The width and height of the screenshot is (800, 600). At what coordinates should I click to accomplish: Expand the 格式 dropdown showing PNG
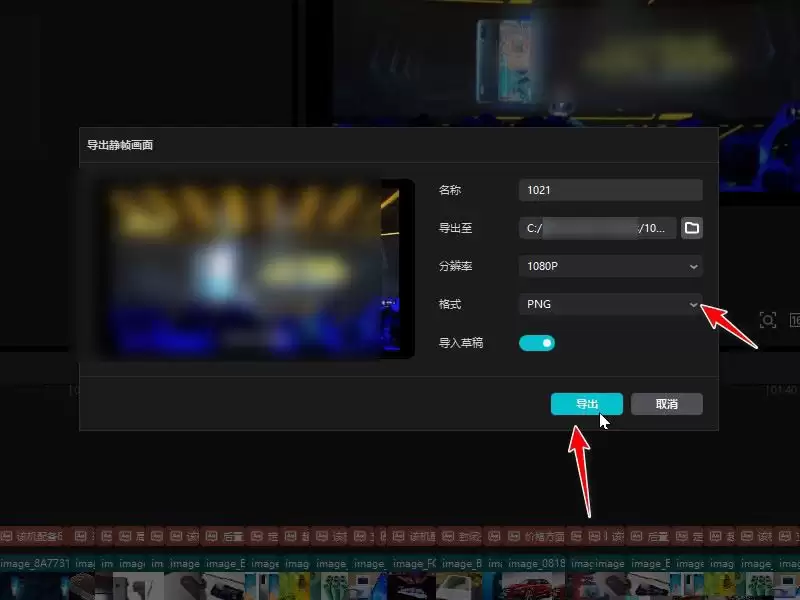tap(610, 304)
